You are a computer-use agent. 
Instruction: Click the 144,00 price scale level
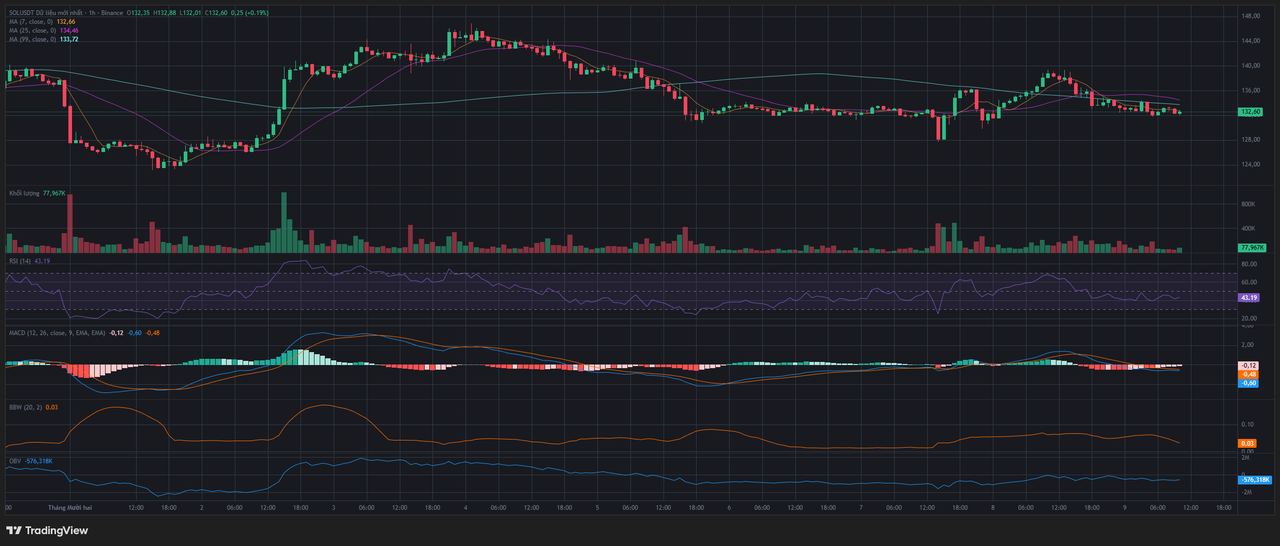1250,41
